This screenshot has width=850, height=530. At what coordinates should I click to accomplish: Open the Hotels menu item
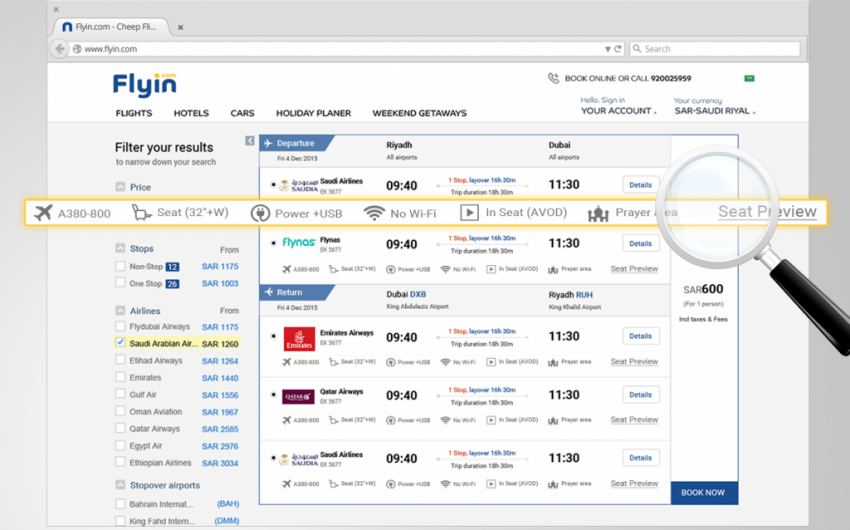[x=191, y=113]
